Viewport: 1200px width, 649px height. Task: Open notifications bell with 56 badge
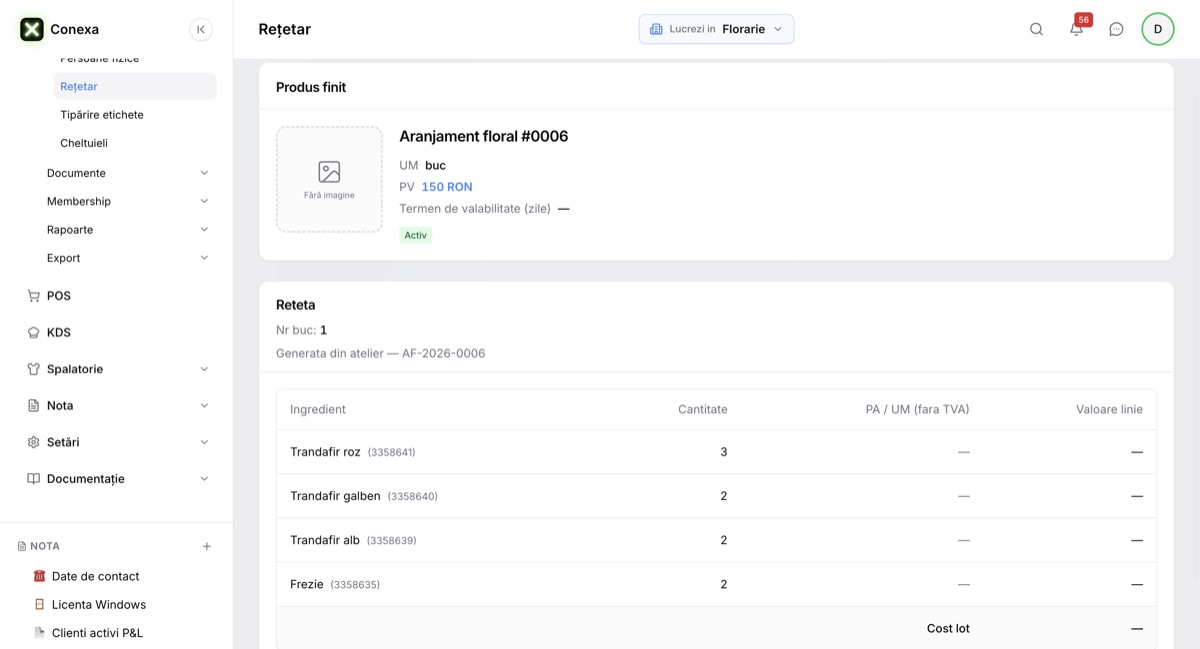point(1077,28)
